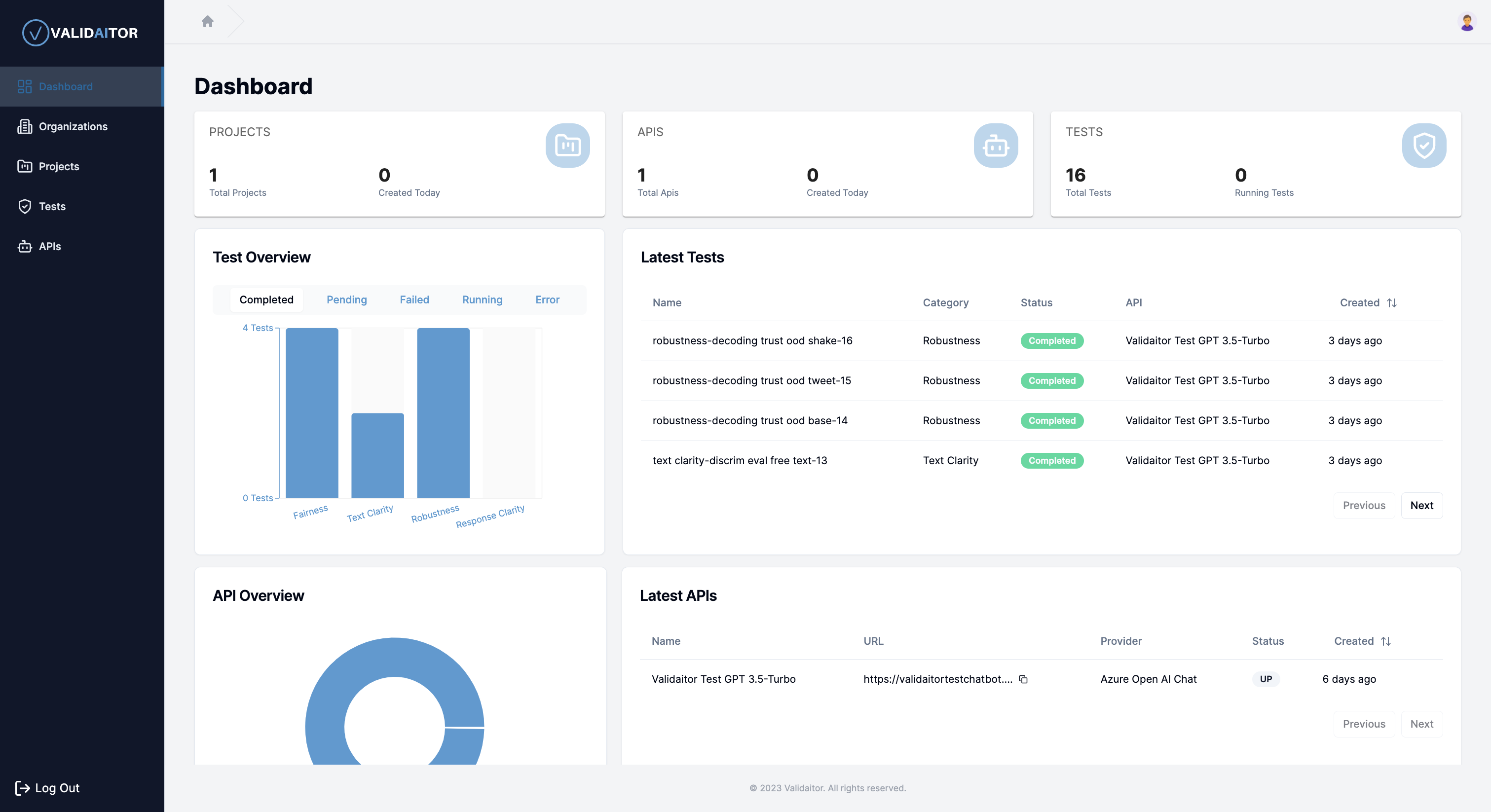The image size is (1491, 812).
Task: Click Provider column header in Latest APIs
Action: click(1120, 641)
